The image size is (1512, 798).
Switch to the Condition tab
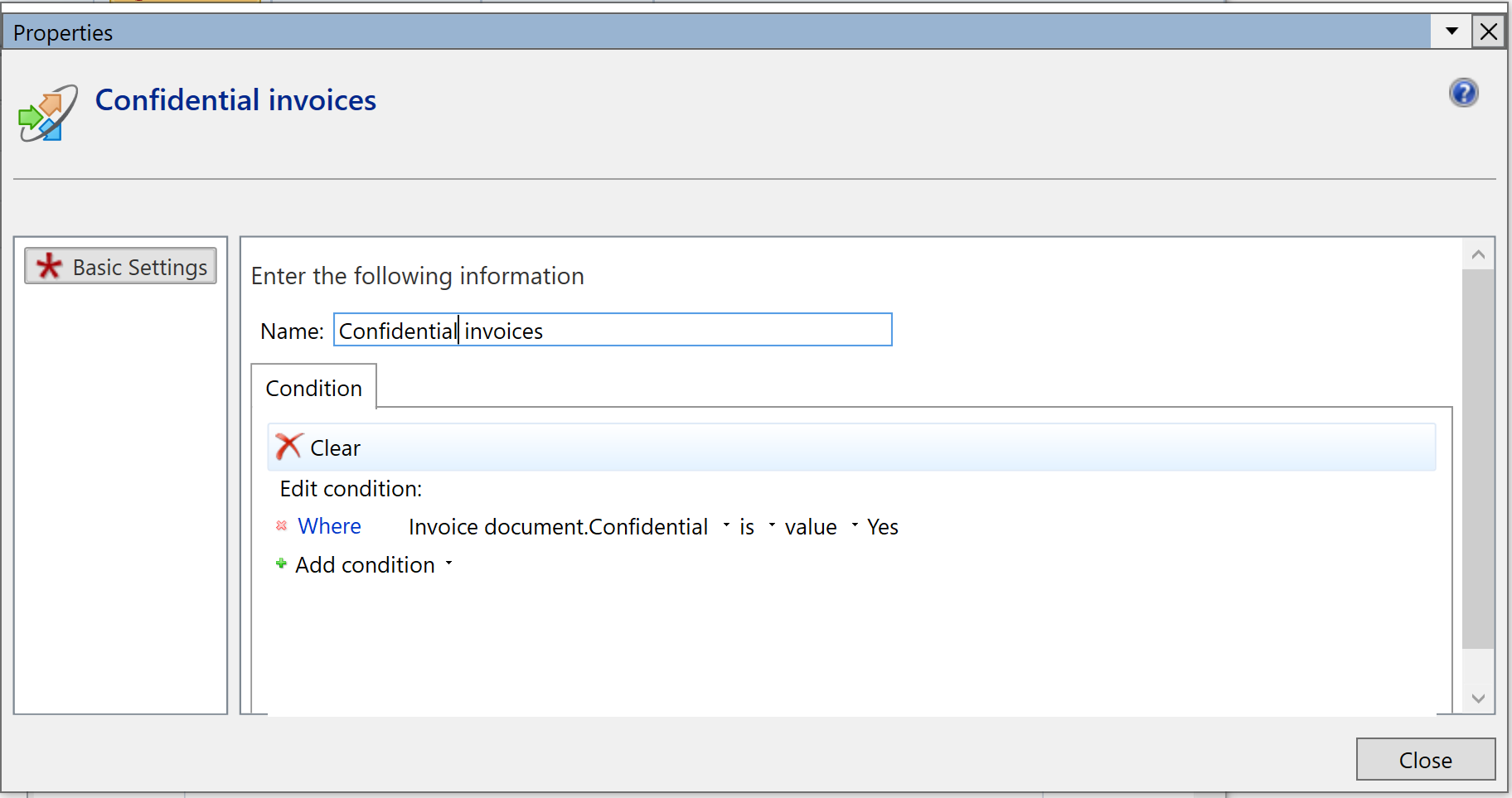click(x=313, y=387)
